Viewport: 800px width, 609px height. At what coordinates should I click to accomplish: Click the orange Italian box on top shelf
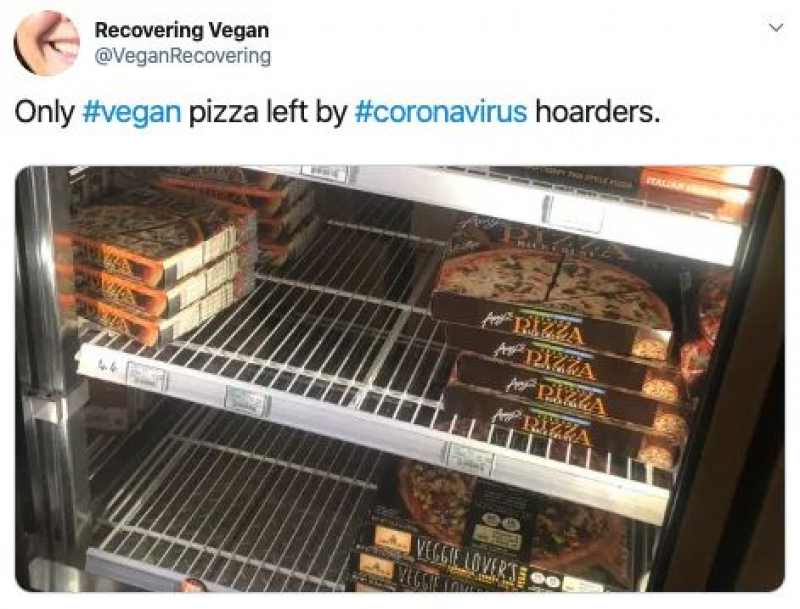click(696, 191)
